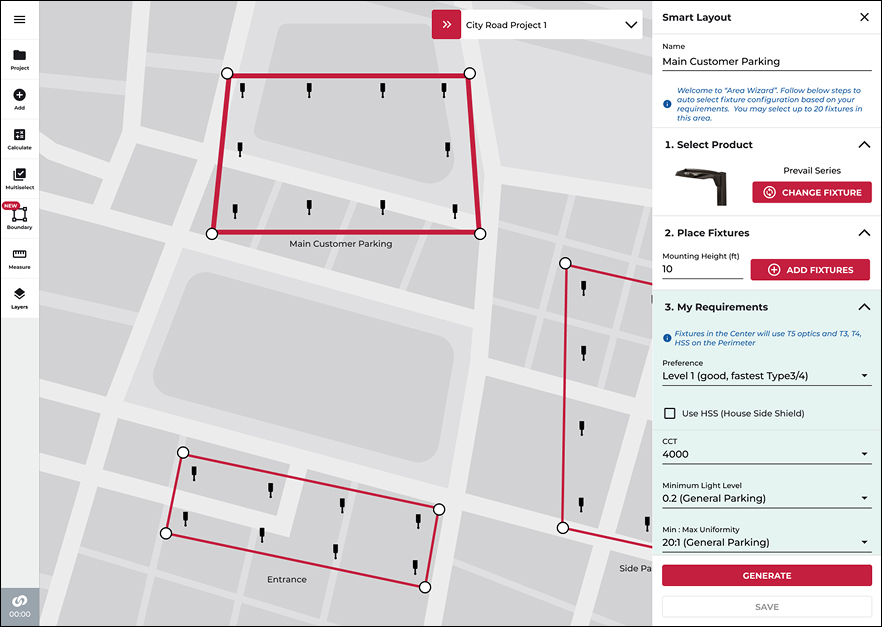Select top-left fixture in Entrance area
882x627 pixels.
pos(194,473)
